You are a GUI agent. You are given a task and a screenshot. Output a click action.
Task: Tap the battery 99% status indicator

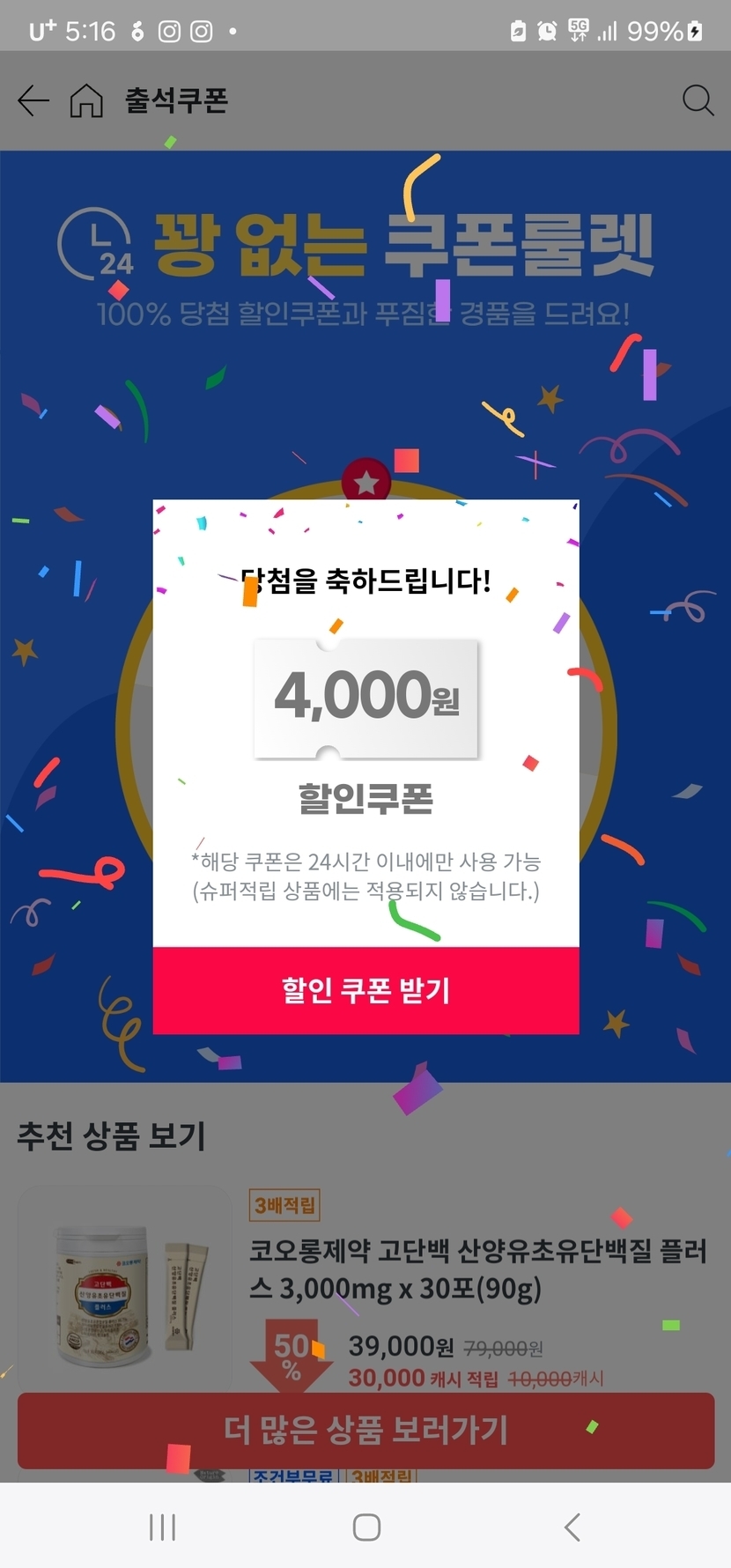pyautogui.click(x=665, y=32)
